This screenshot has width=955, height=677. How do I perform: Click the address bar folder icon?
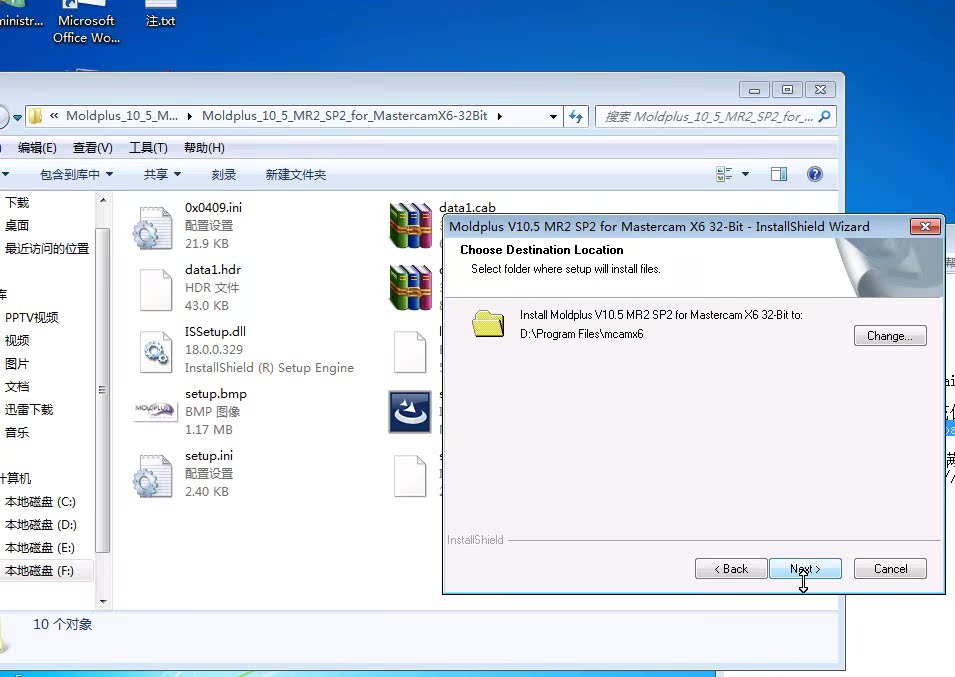[35, 116]
